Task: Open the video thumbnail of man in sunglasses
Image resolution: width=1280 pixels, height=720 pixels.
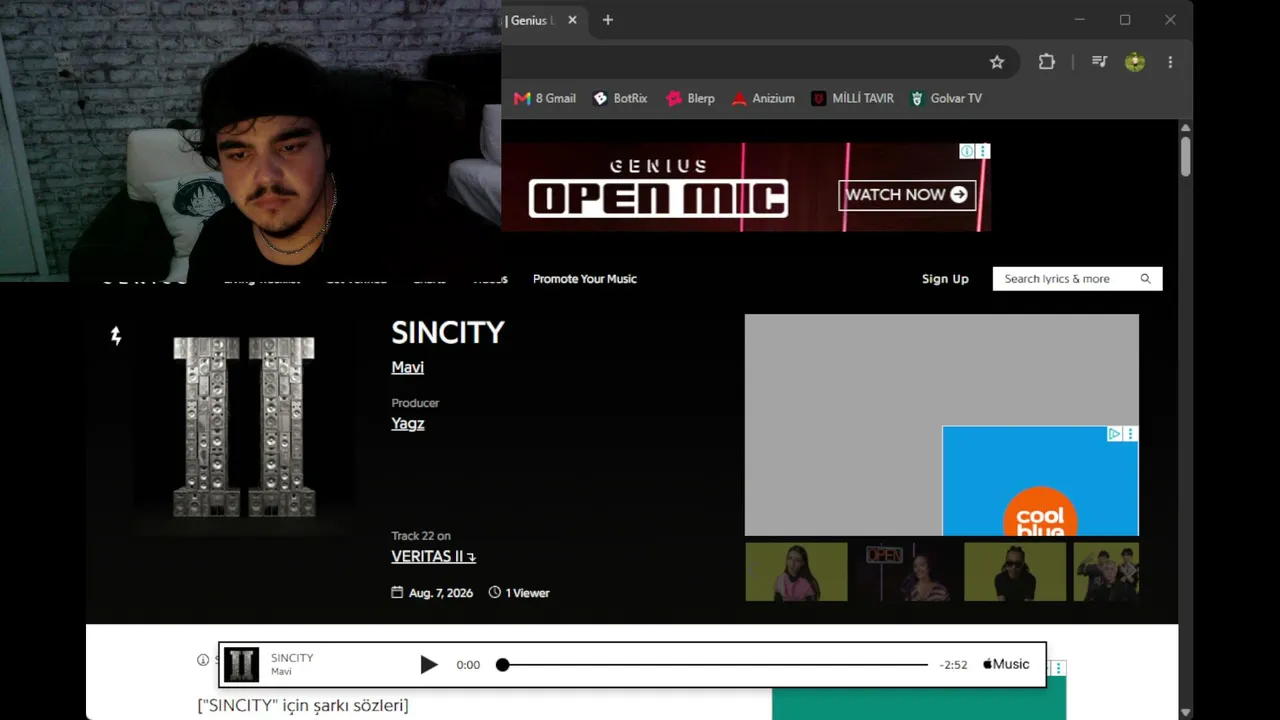Action: click(1015, 572)
